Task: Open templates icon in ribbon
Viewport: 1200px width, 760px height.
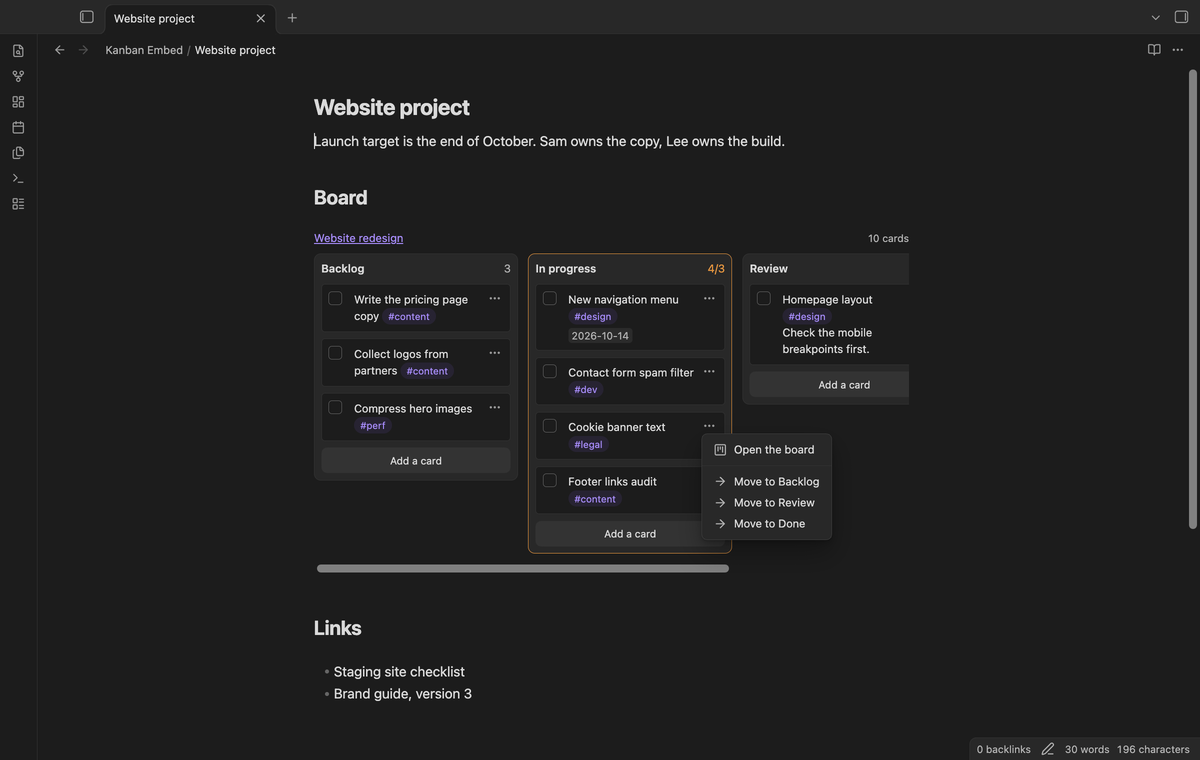Action: [x=18, y=153]
